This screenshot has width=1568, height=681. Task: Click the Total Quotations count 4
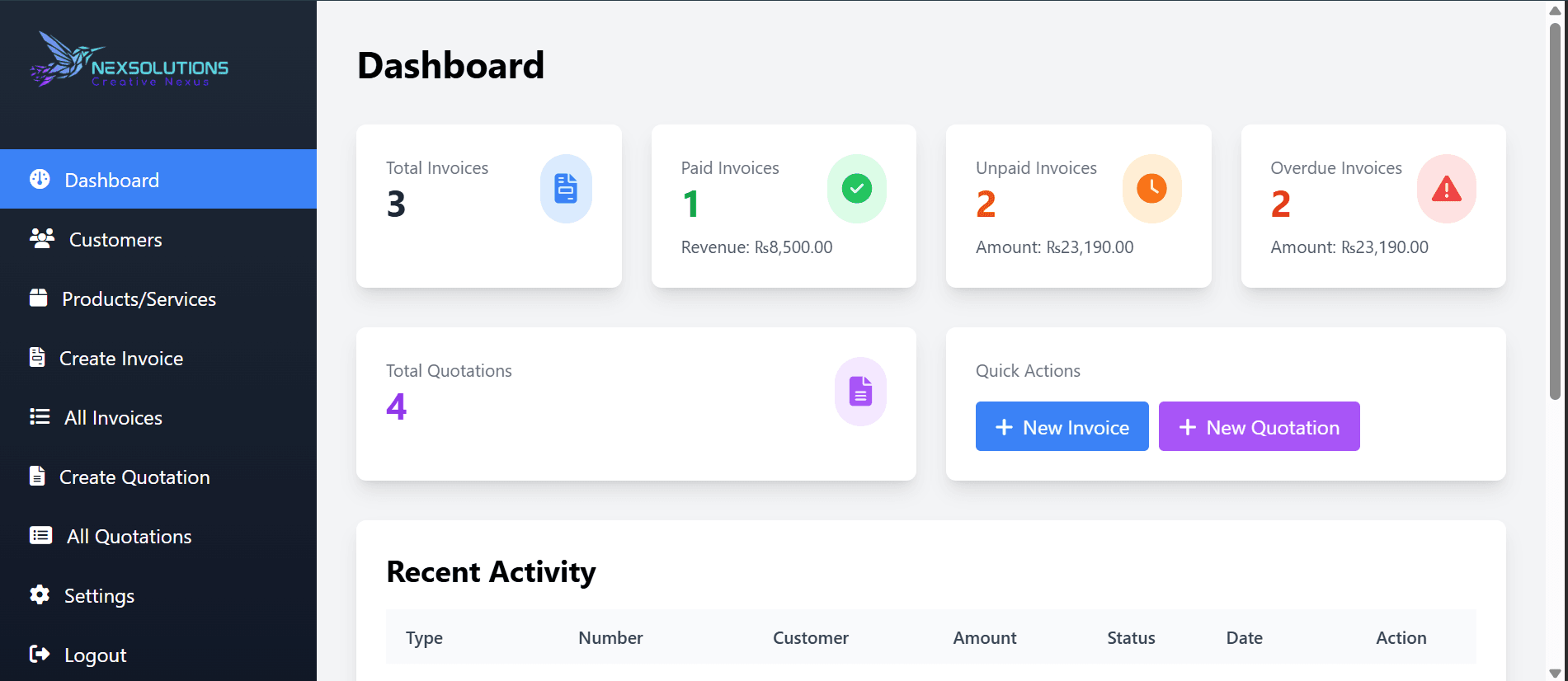[396, 406]
